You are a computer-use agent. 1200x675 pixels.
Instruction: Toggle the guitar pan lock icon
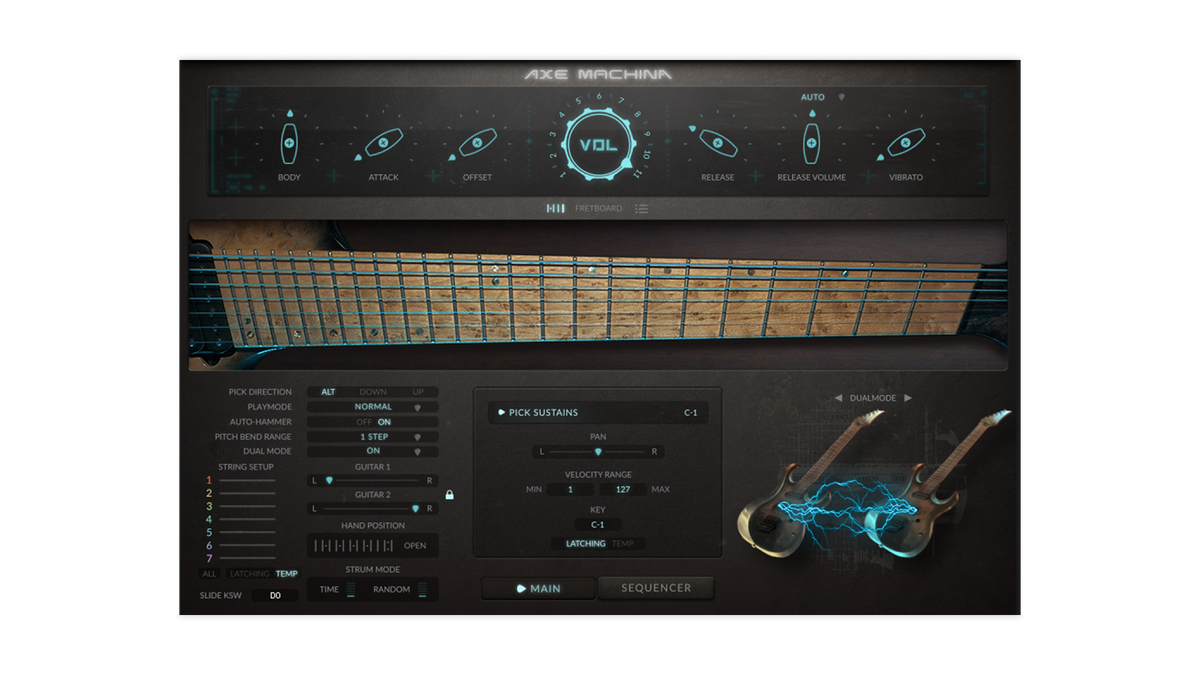point(449,494)
